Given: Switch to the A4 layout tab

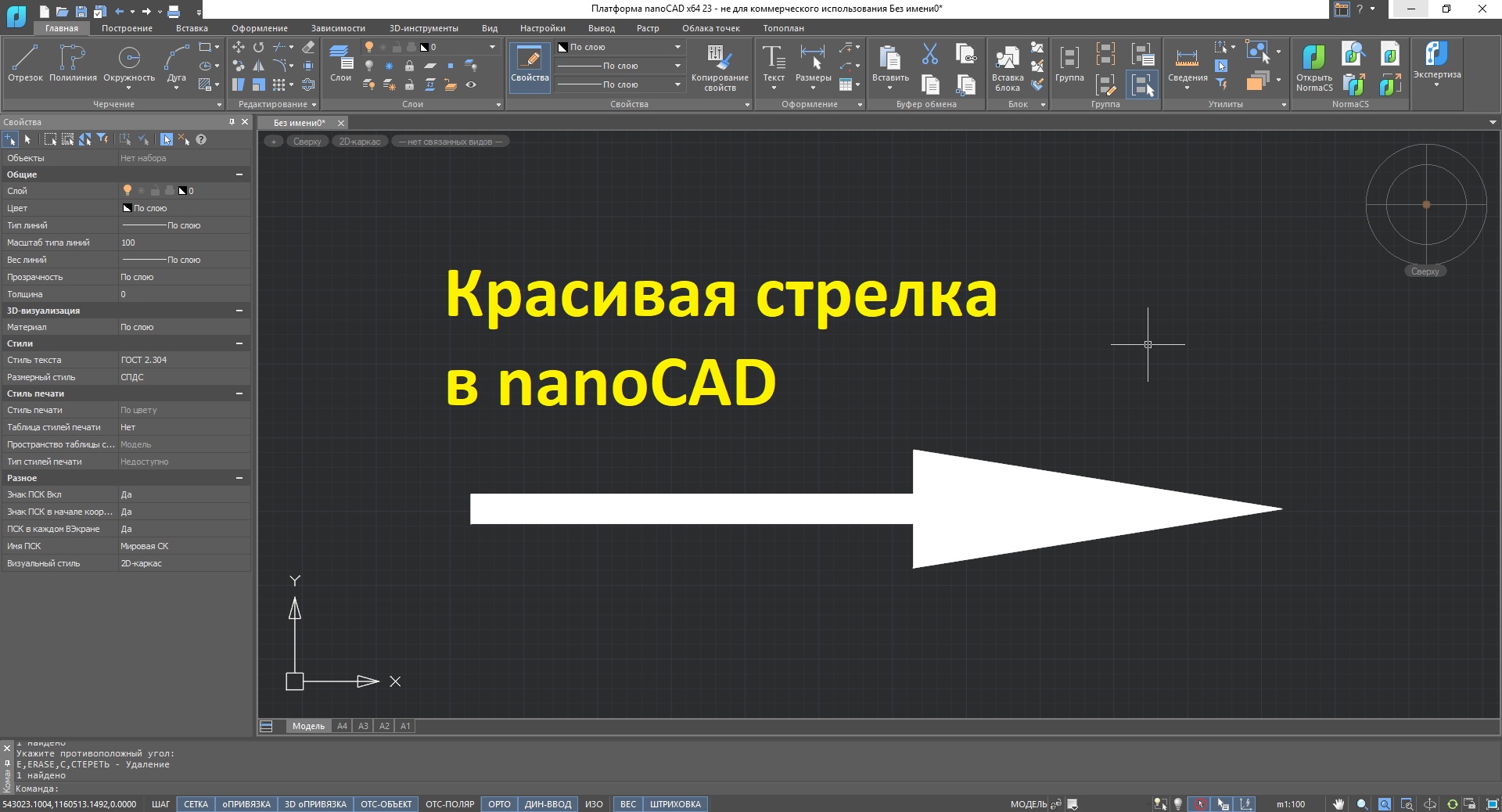Looking at the screenshot, I should [342, 726].
